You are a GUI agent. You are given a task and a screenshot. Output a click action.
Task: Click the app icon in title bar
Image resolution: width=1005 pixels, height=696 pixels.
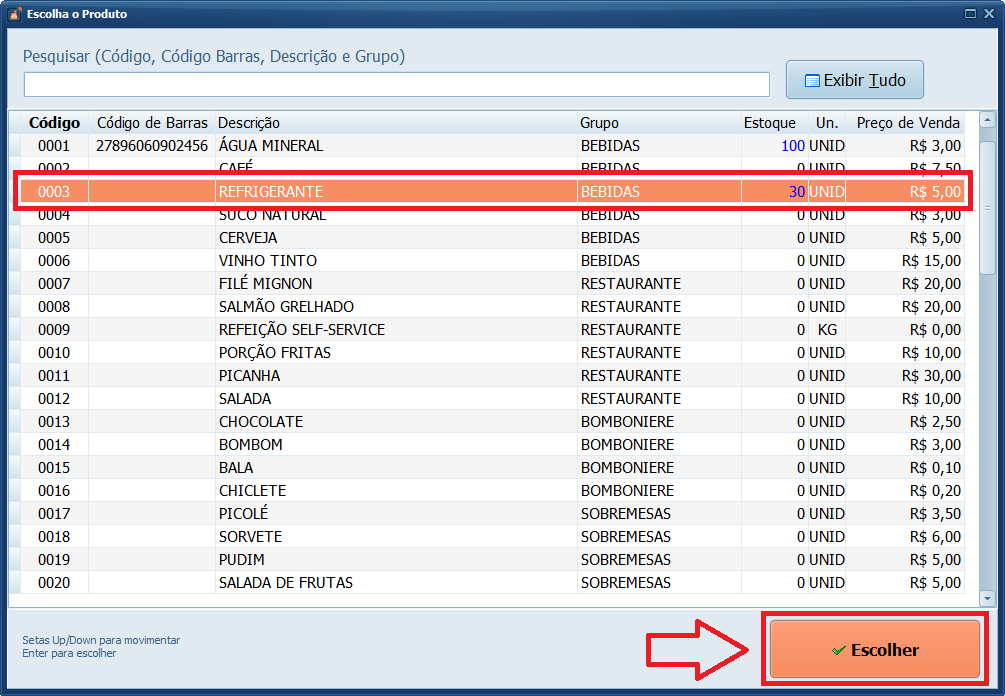(x=14, y=14)
